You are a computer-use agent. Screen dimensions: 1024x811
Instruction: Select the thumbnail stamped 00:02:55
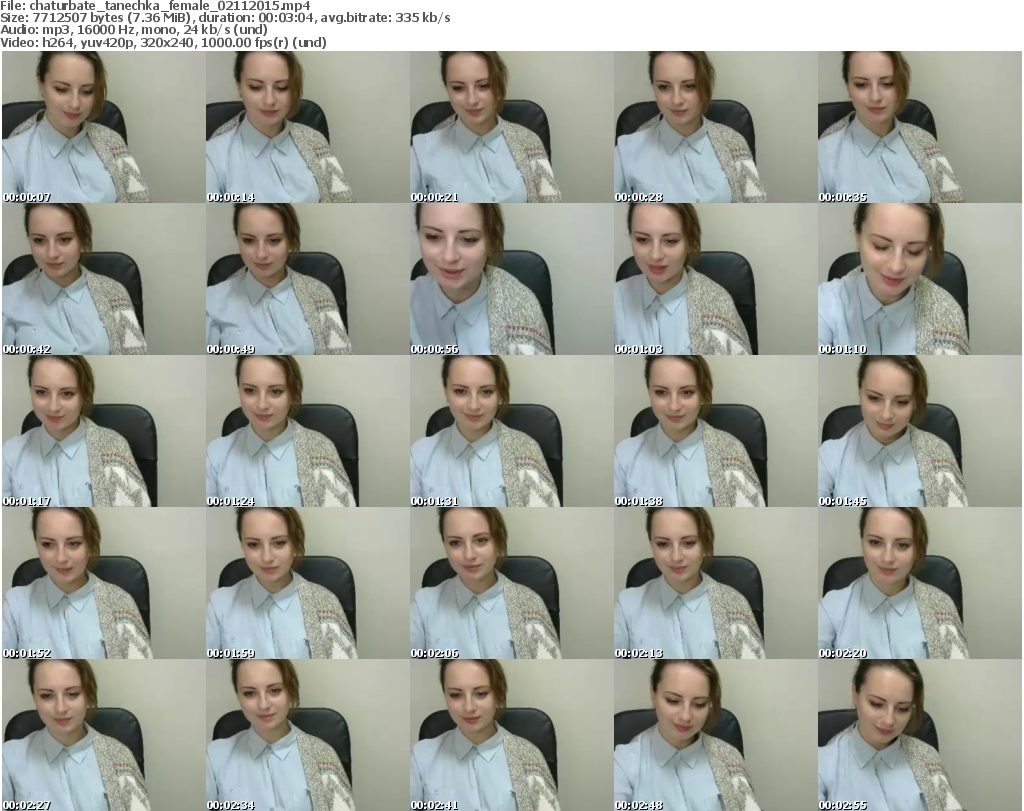(x=920, y=735)
